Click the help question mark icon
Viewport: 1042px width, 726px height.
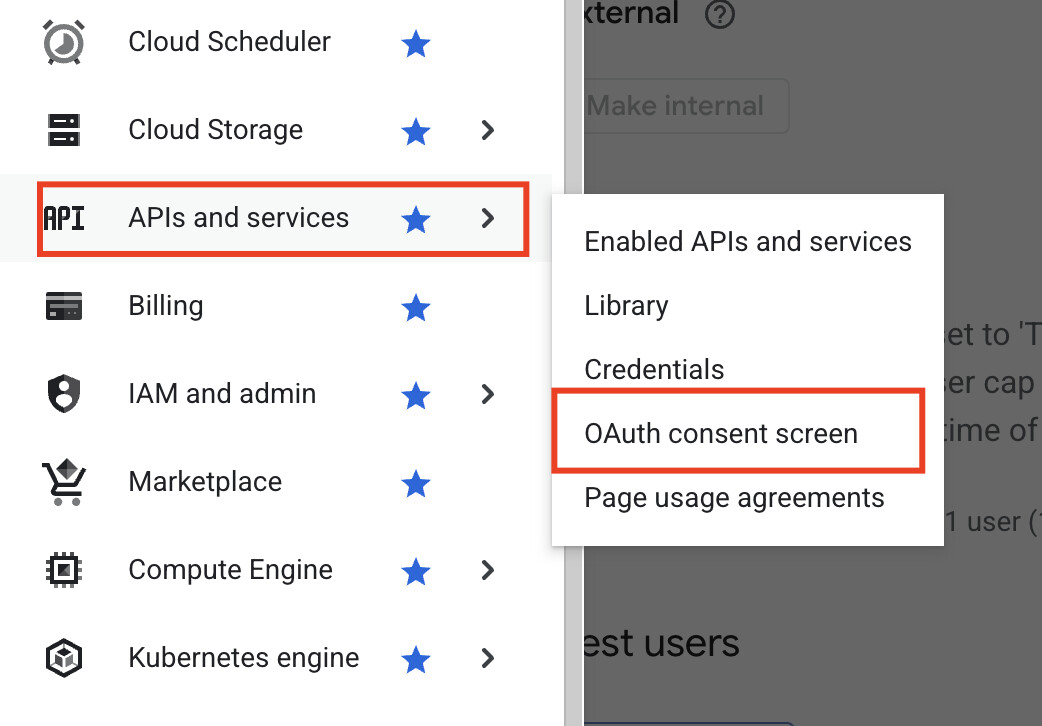coord(720,15)
